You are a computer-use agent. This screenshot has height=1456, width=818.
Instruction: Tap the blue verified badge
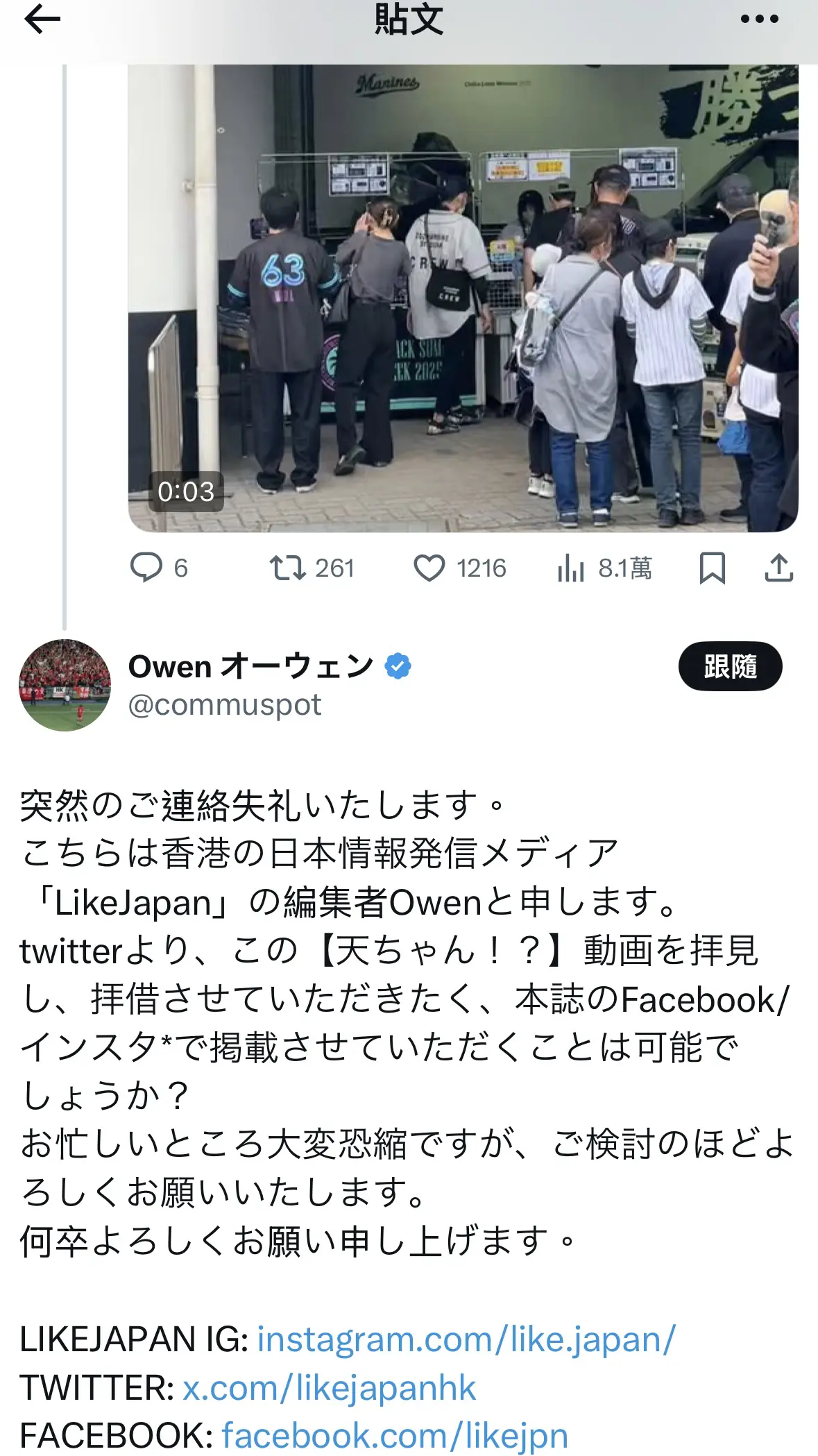[x=398, y=666]
